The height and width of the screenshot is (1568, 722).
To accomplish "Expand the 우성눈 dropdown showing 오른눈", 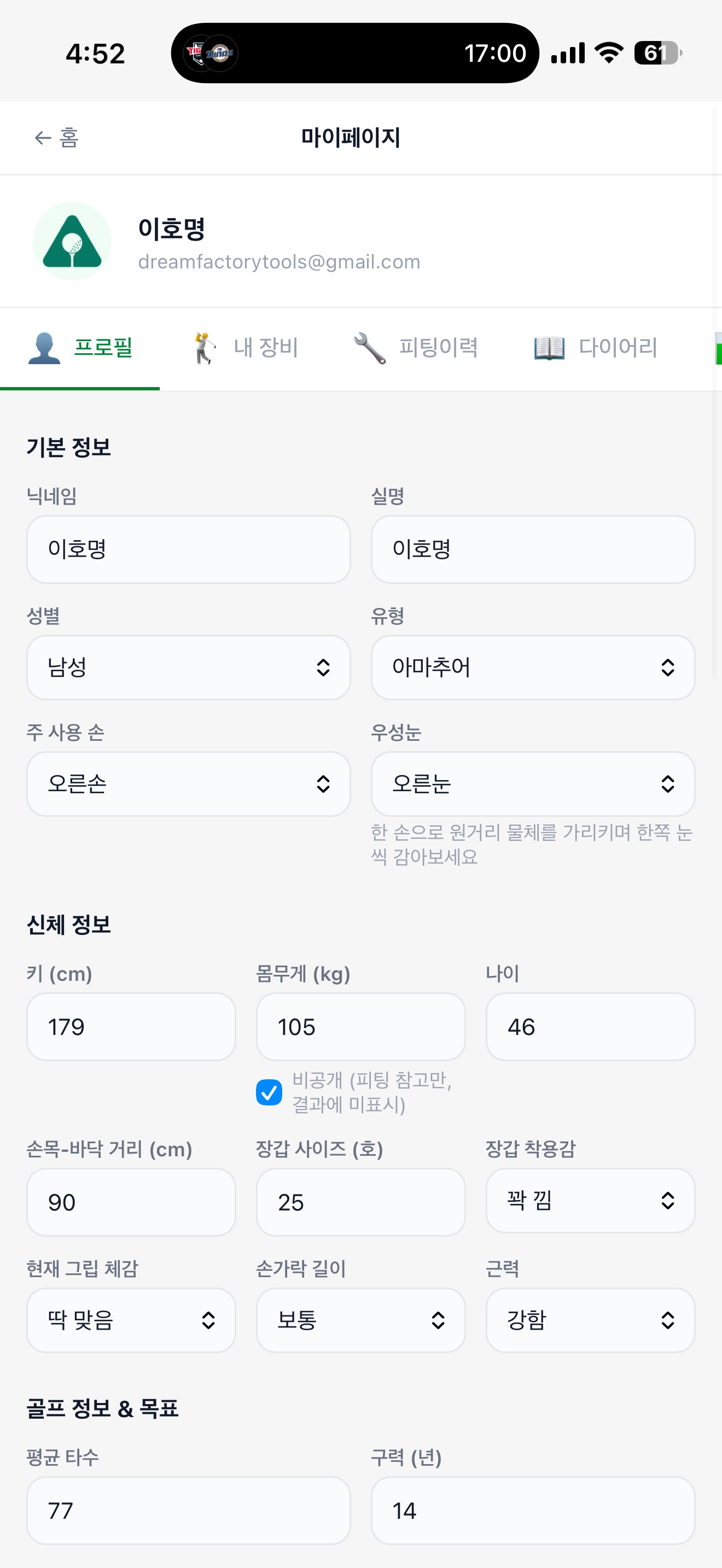I will click(533, 784).
